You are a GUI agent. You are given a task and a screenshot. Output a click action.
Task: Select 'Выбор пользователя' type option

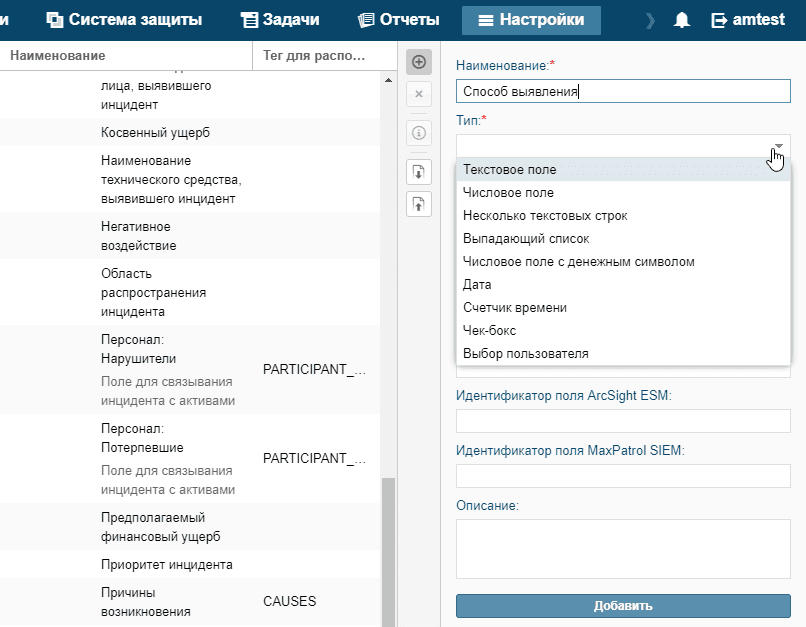(526, 353)
